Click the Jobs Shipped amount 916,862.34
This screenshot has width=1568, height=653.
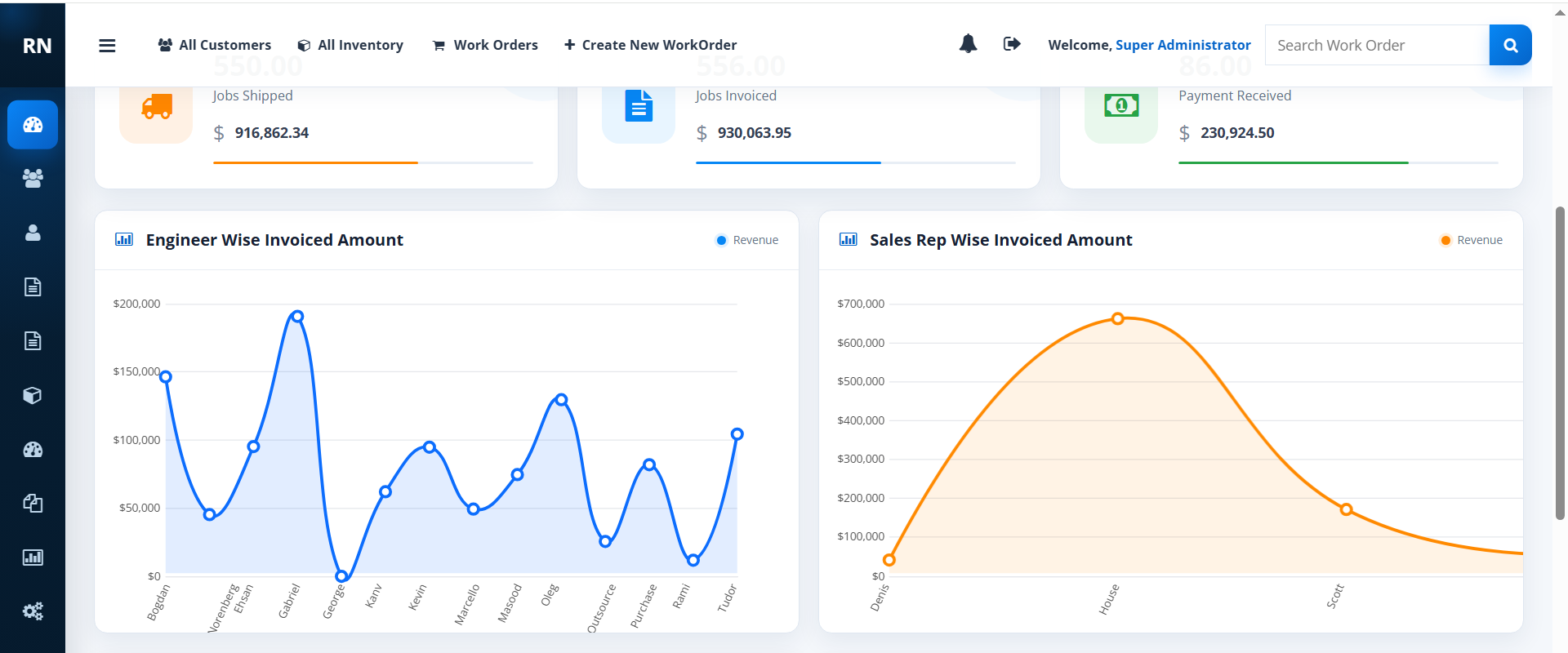(272, 133)
